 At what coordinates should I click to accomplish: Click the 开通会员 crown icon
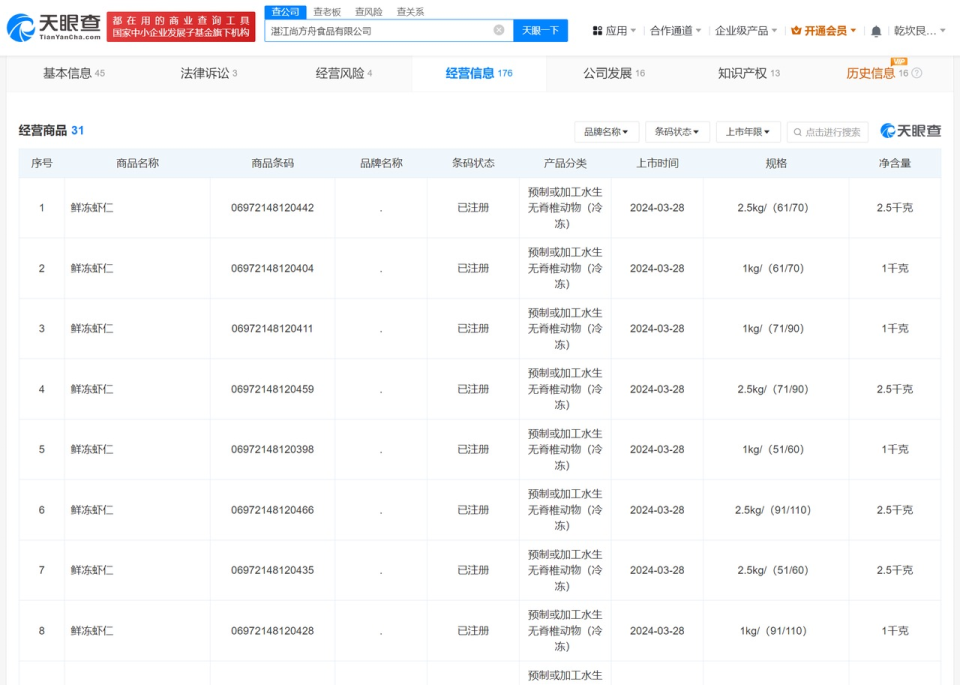796,31
